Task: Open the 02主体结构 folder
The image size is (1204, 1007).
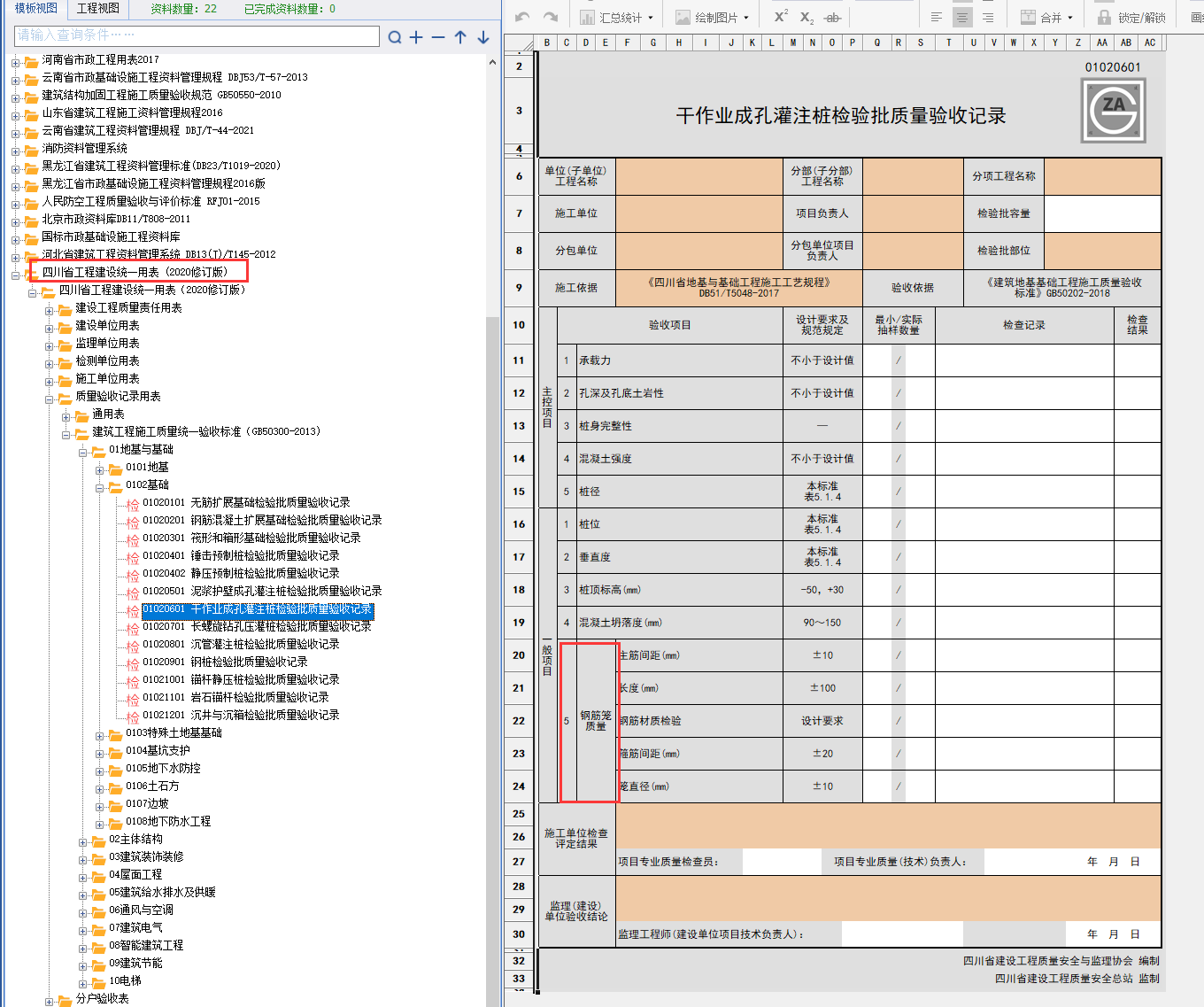Action: [135, 840]
